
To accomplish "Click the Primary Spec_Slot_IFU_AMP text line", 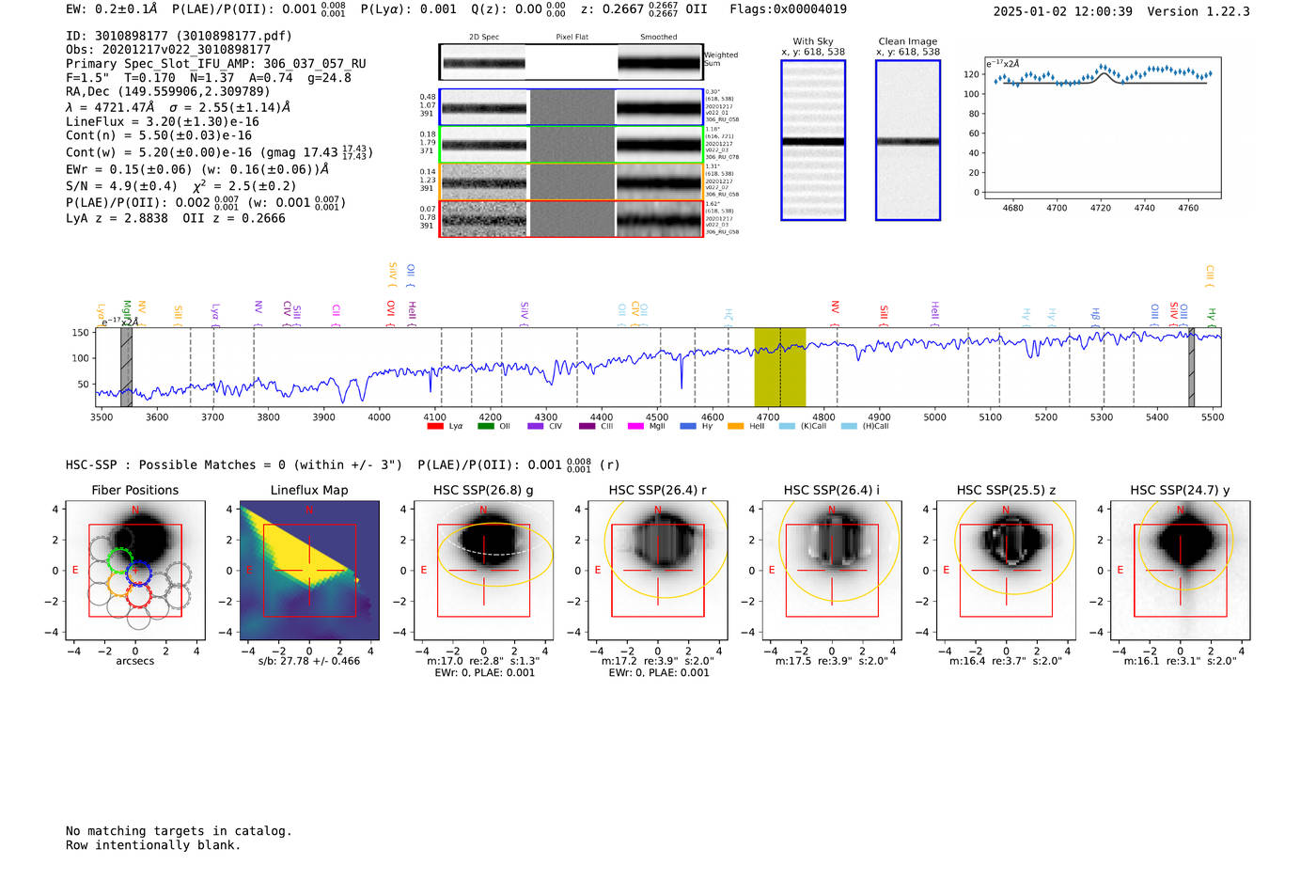I will (x=216, y=64).
